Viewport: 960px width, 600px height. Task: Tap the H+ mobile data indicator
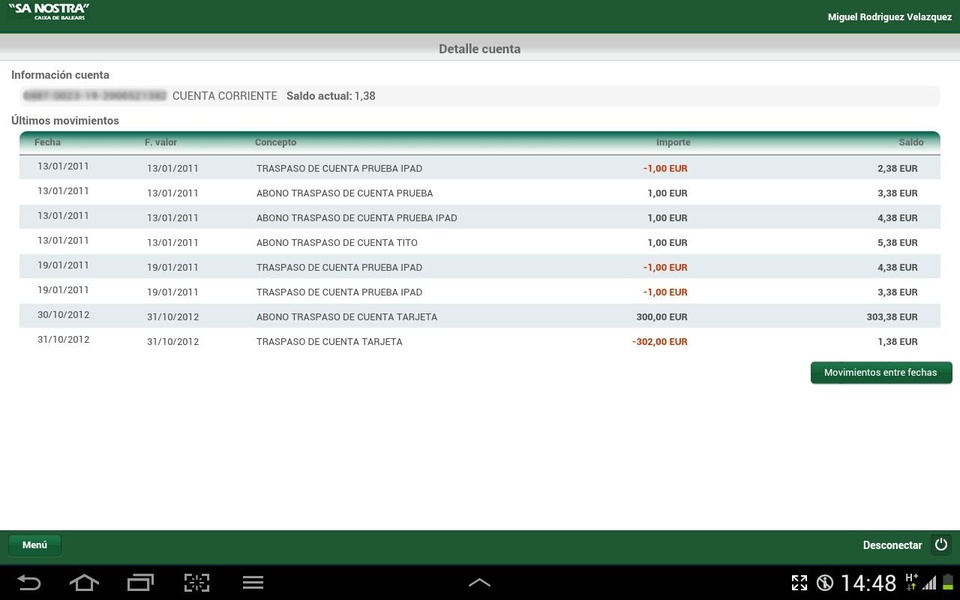coord(911,582)
